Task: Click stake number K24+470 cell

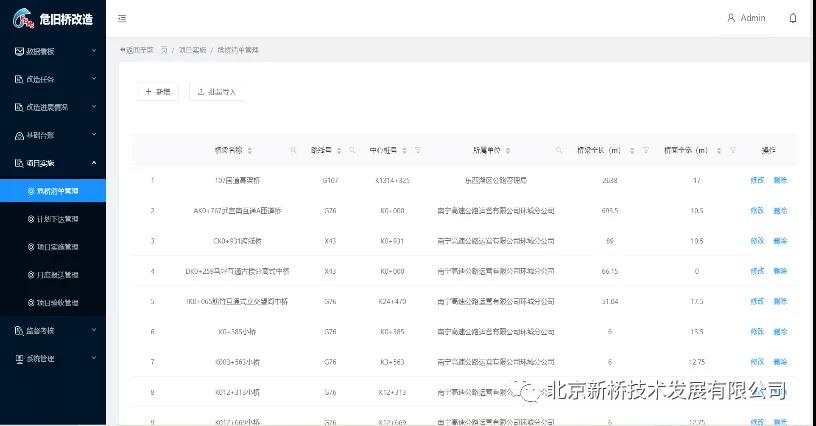Action: pos(392,301)
